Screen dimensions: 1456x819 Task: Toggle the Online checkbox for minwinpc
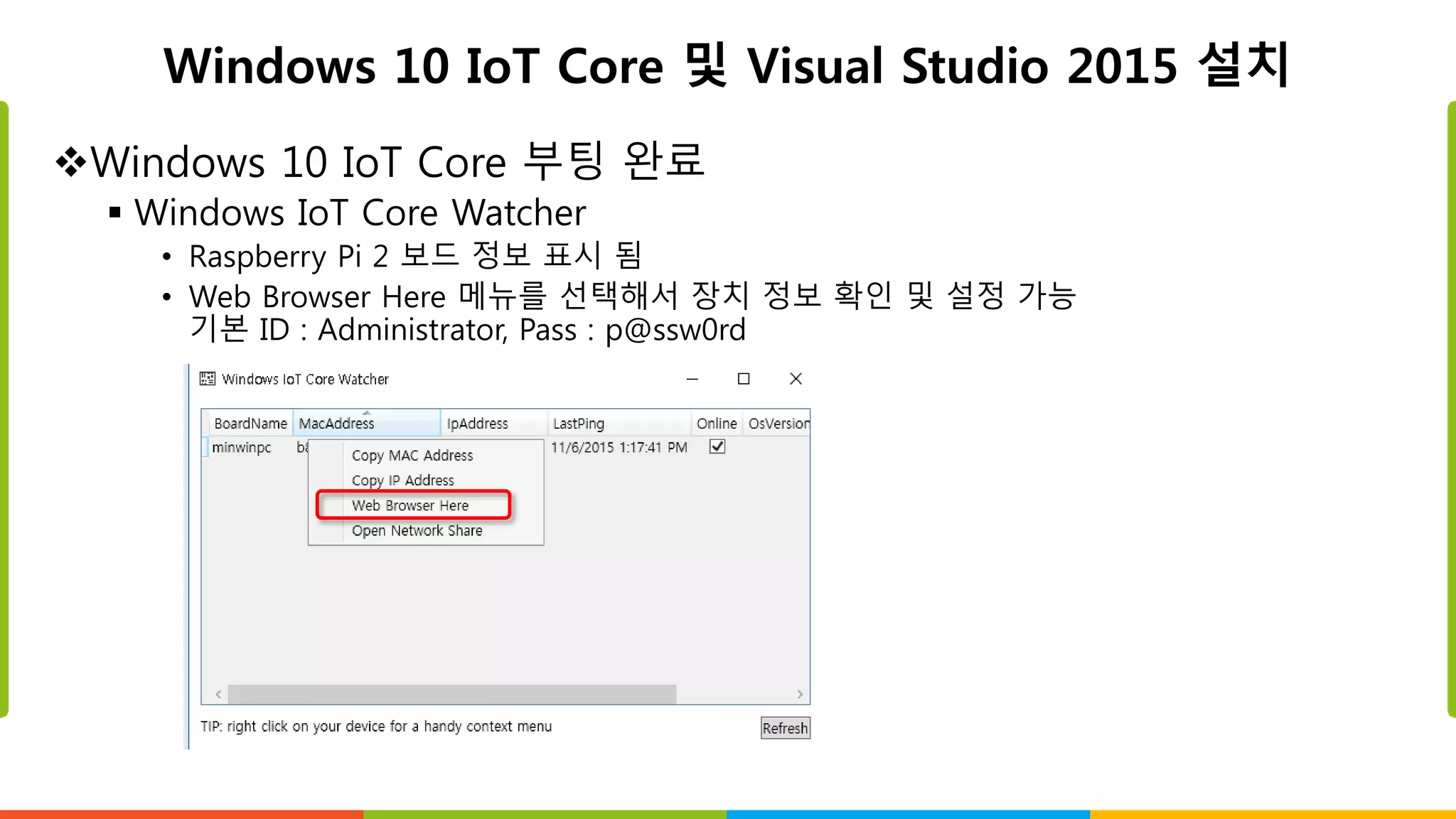pyautogui.click(x=717, y=447)
